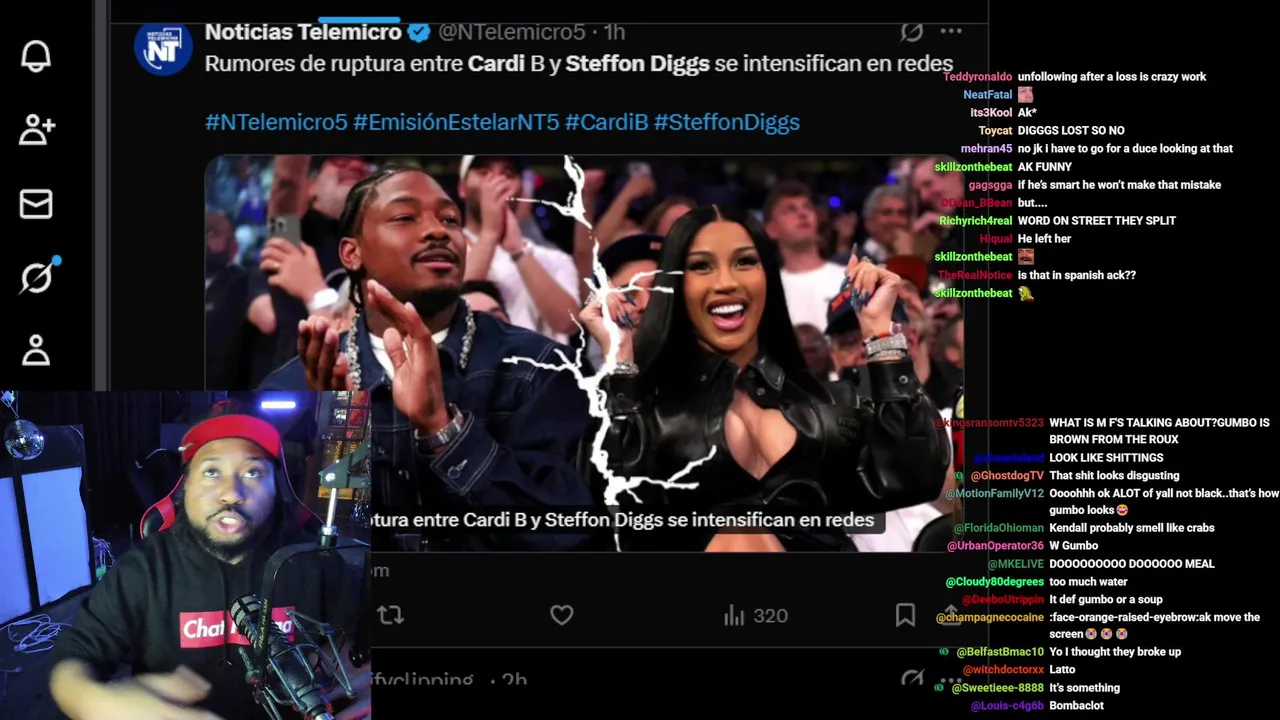Viewport: 1280px width, 720px height.
Task: Click chat username Richyrich4real
Action: coord(975,221)
